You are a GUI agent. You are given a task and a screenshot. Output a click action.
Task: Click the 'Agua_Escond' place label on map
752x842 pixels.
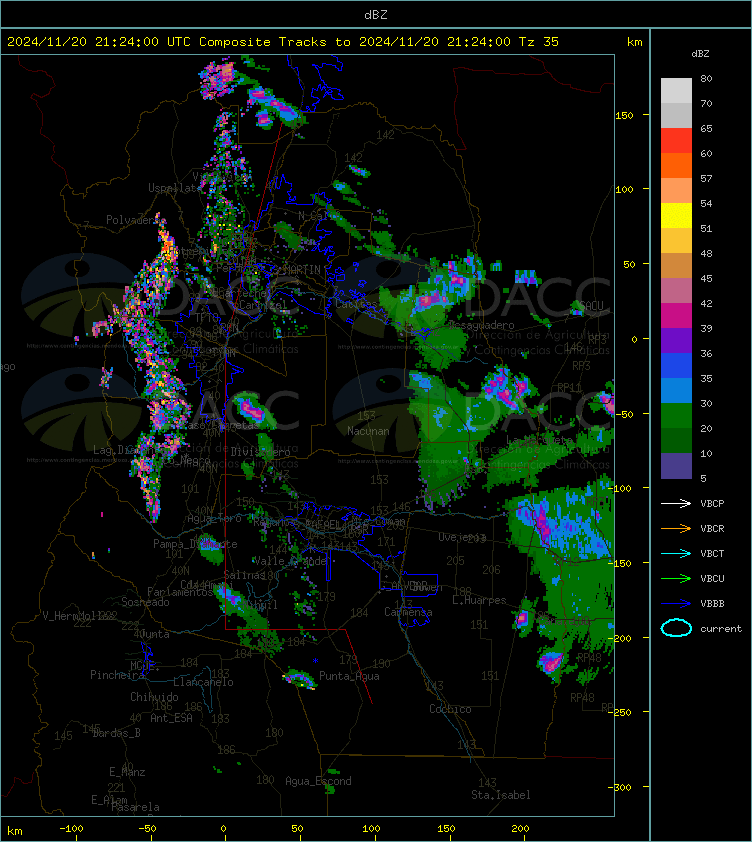[318, 781]
